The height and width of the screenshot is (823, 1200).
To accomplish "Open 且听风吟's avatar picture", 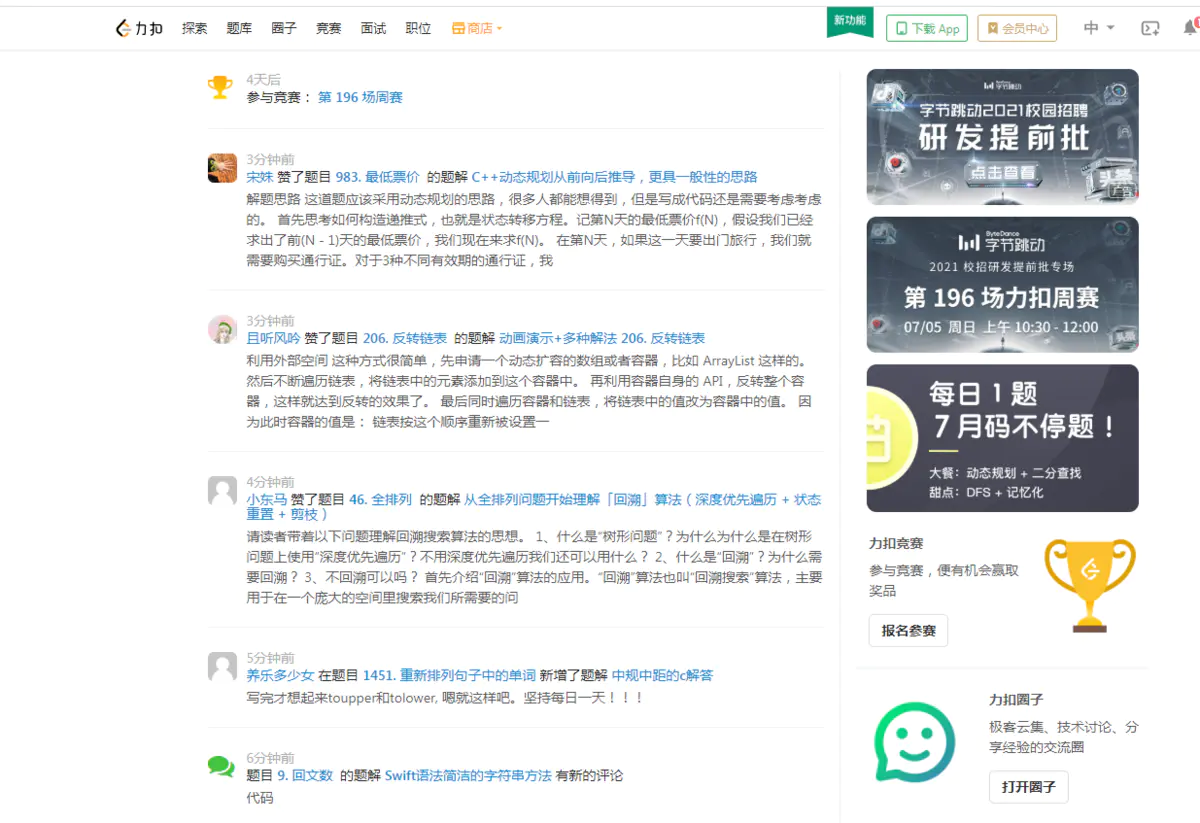I will (222, 329).
